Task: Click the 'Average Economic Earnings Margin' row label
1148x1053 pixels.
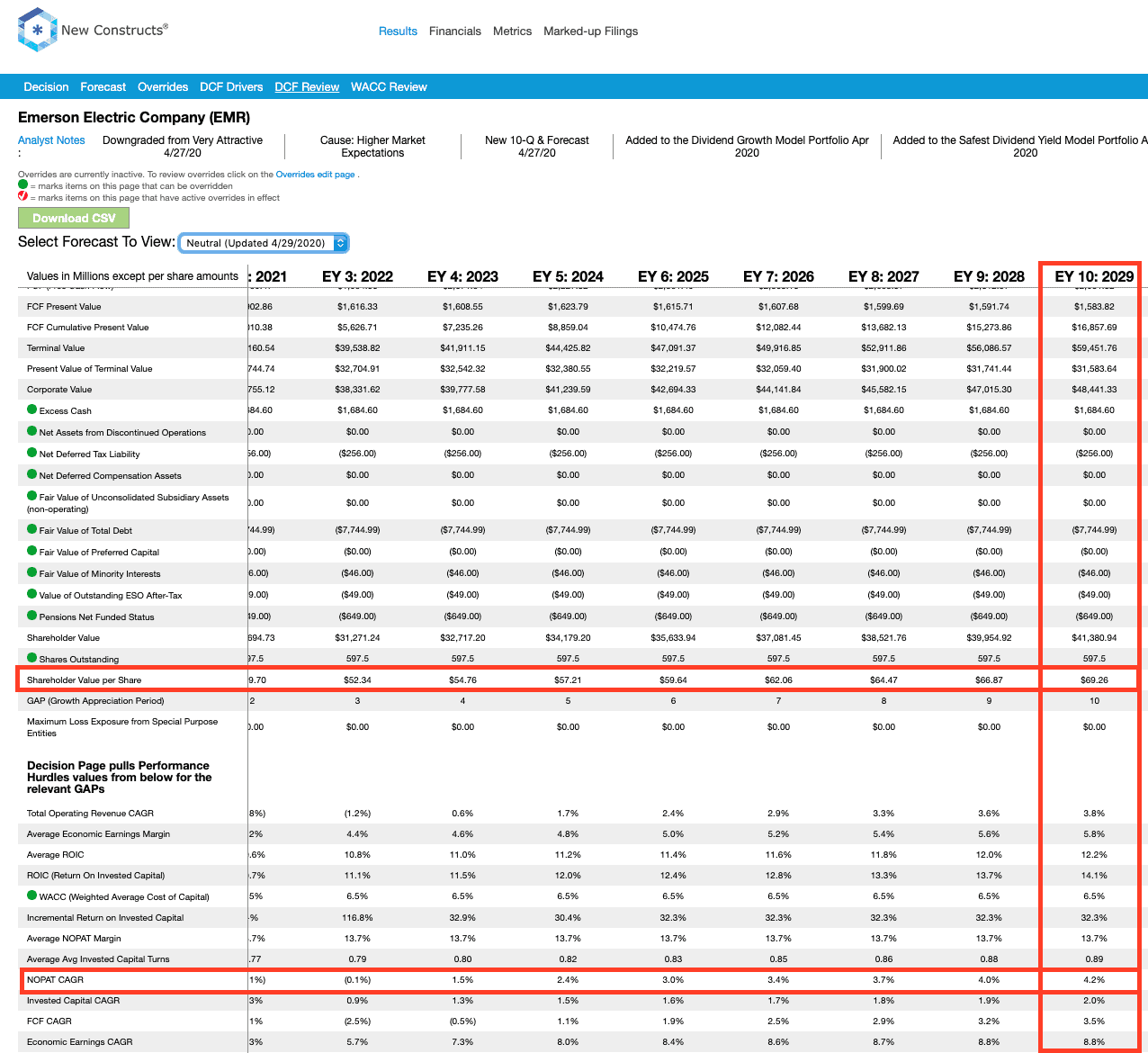Action: click(x=98, y=834)
